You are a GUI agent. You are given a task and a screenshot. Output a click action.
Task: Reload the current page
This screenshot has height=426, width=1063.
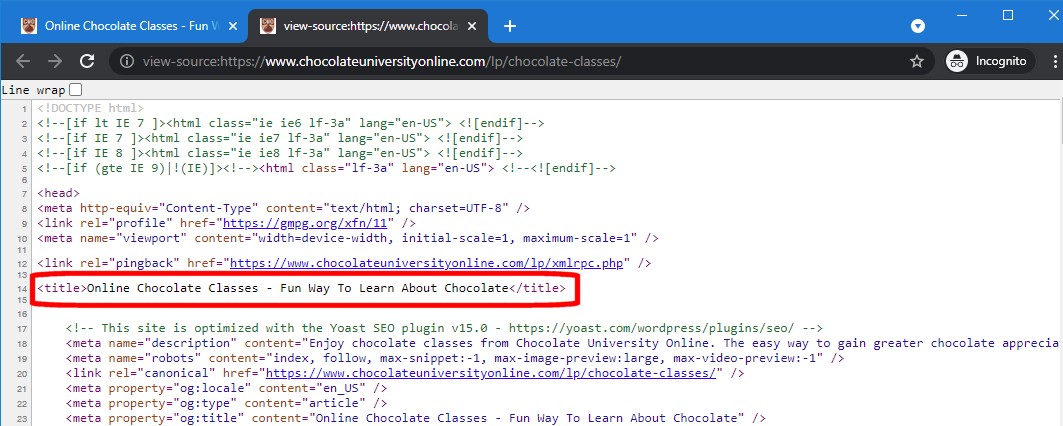(x=87, y=61)
